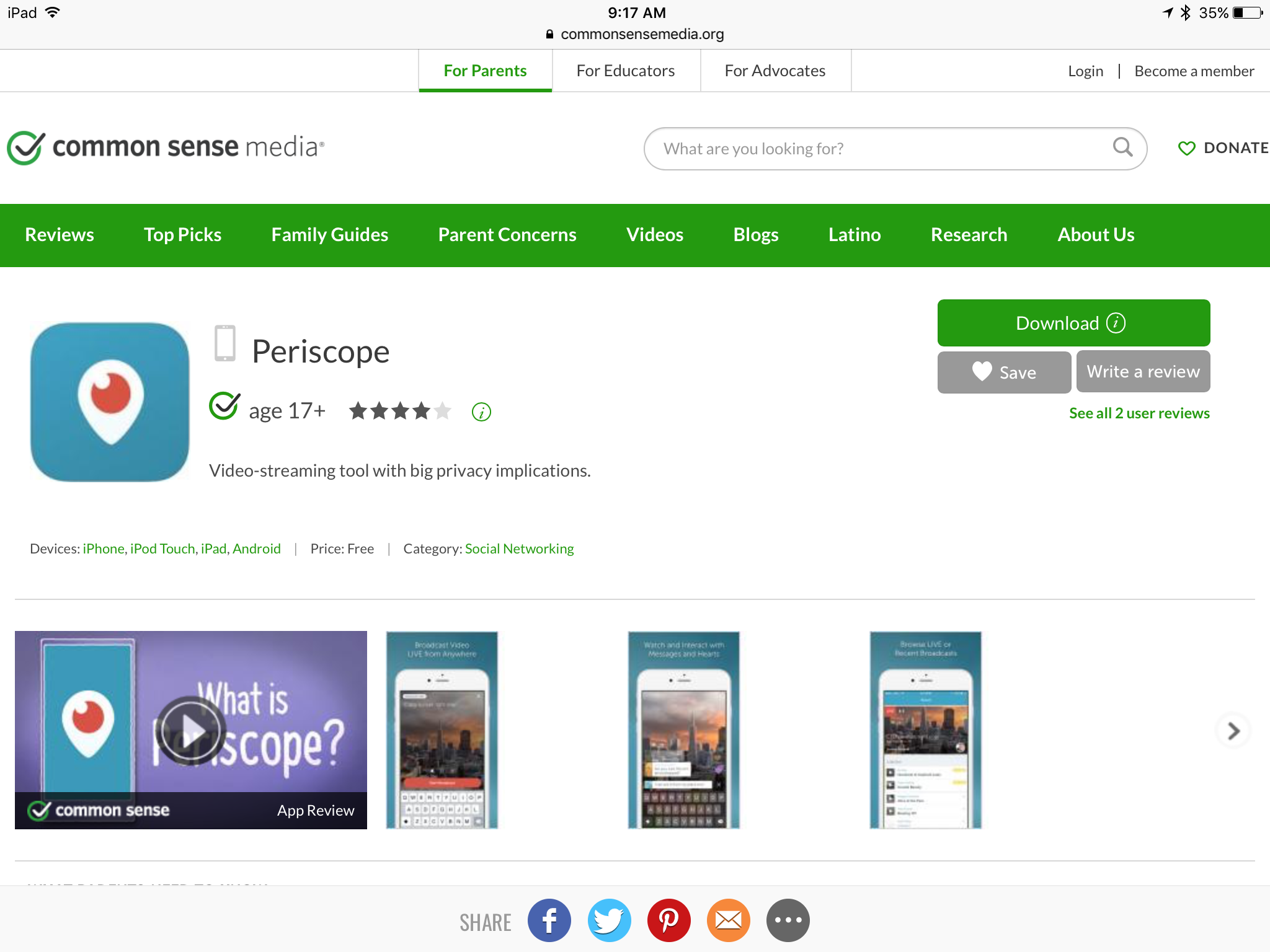Click the search magnifying glass icon
1270x952 pixels.
tap(1122, 148)
